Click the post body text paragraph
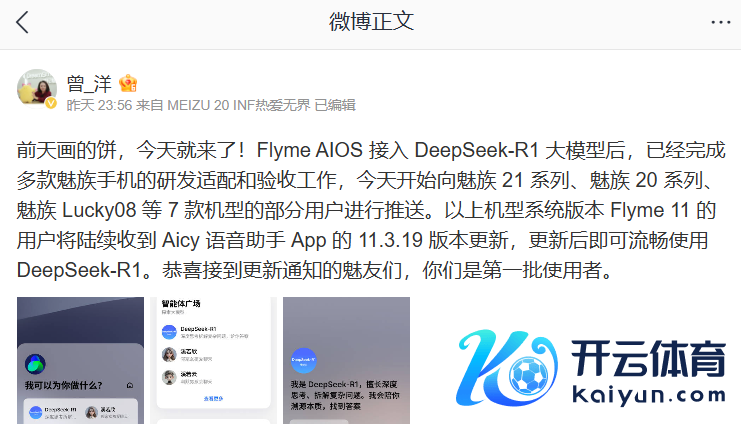Image resolution: width=741 pixels, height=428 pixels. (x=370, y=210)
